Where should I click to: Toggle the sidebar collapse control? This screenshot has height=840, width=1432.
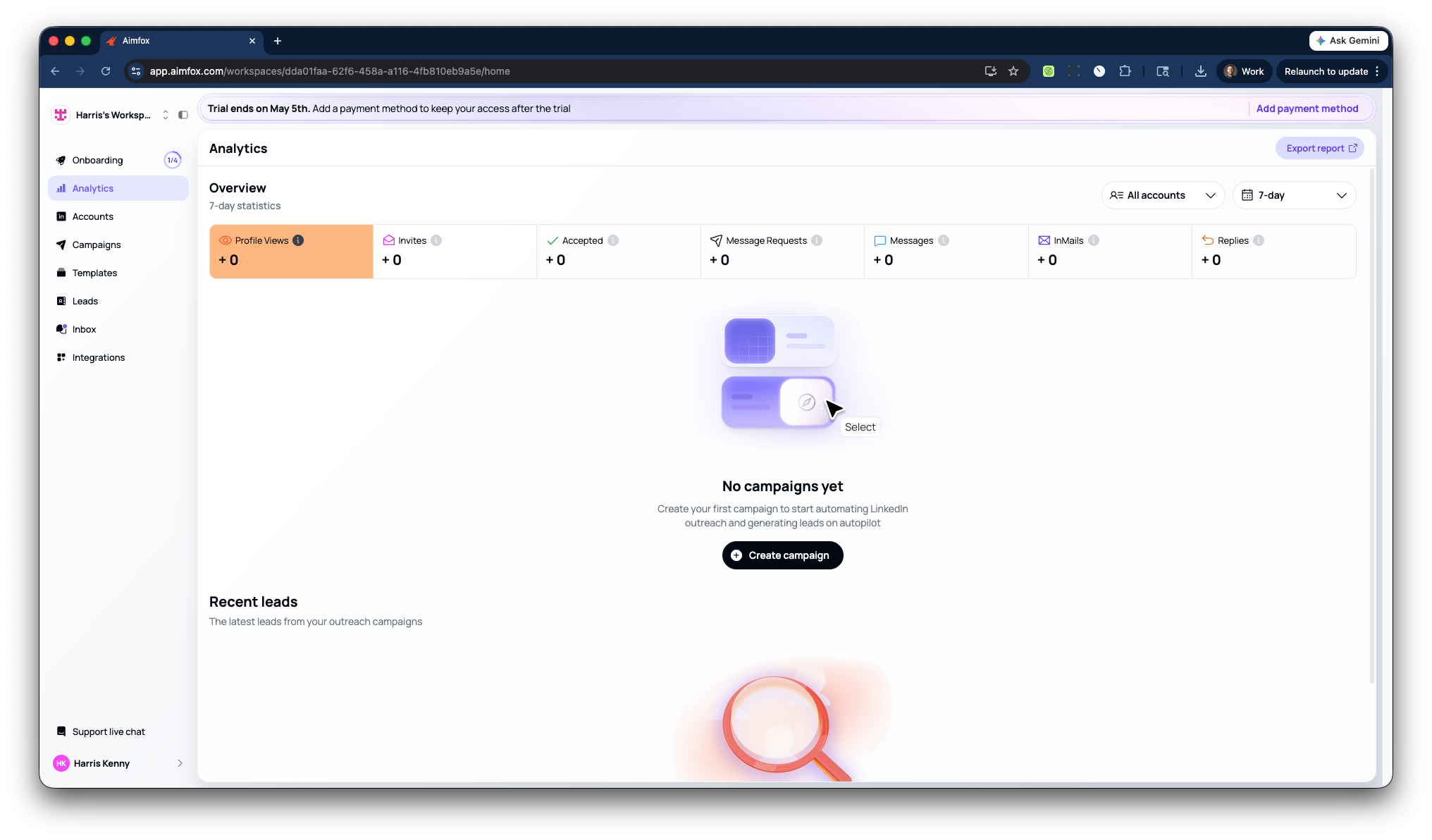coord(183,115)
